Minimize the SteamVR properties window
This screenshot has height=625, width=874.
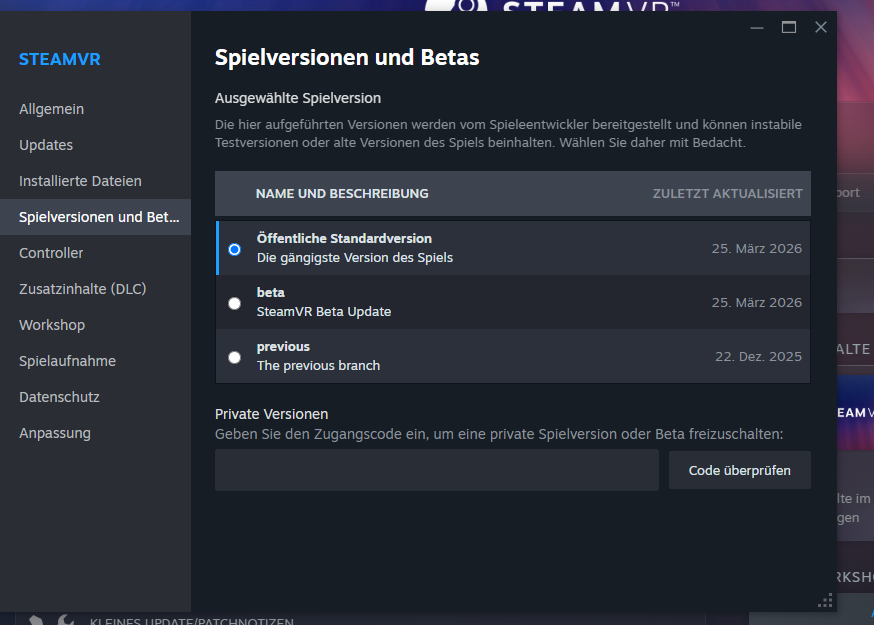tap(757, 27)
